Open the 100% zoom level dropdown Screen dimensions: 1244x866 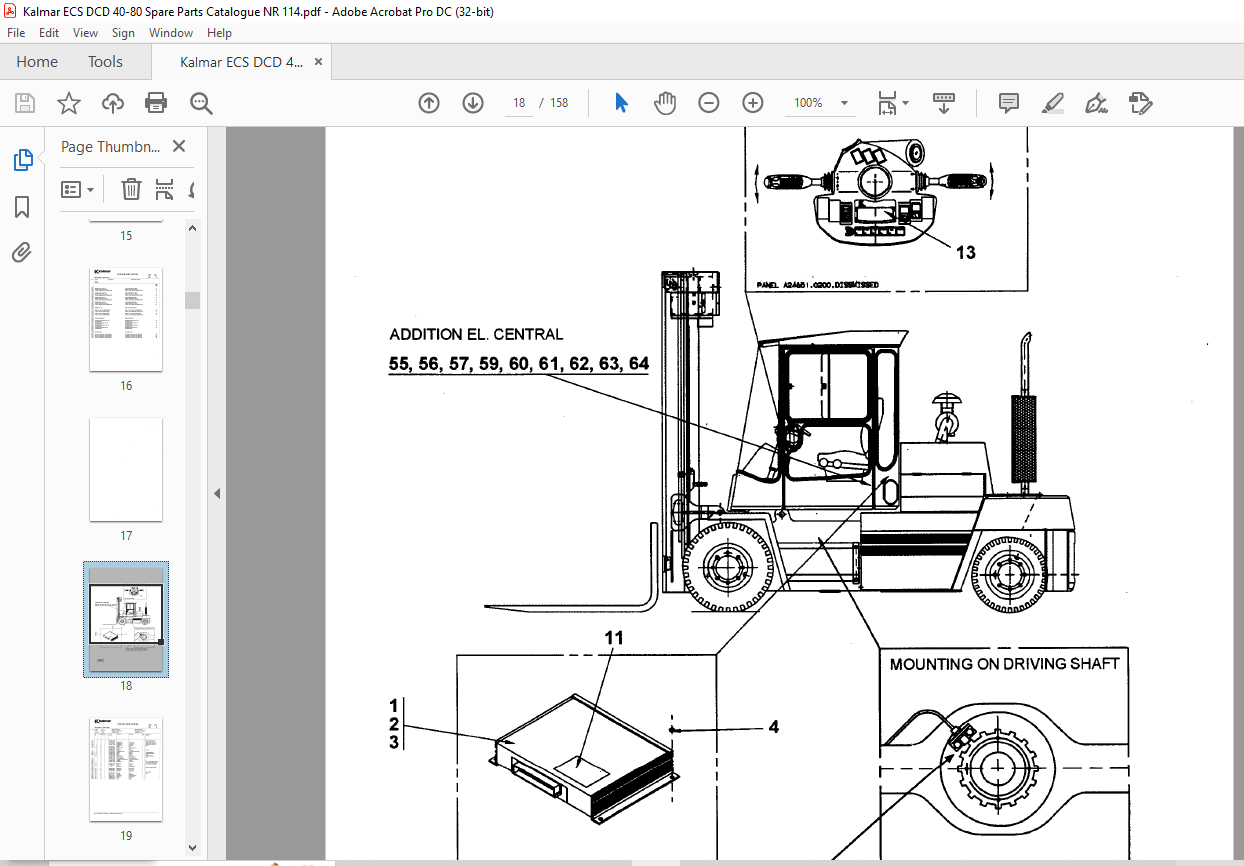click(x=844, y=103)
